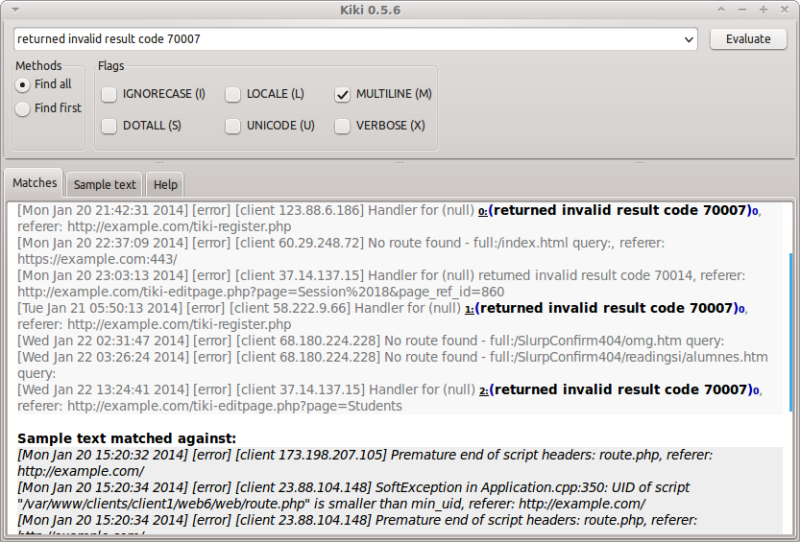The width and height of the screenshot is (800, 542).
Task: Maximize the window with the plus icon
Action: [x=763, y=10]
